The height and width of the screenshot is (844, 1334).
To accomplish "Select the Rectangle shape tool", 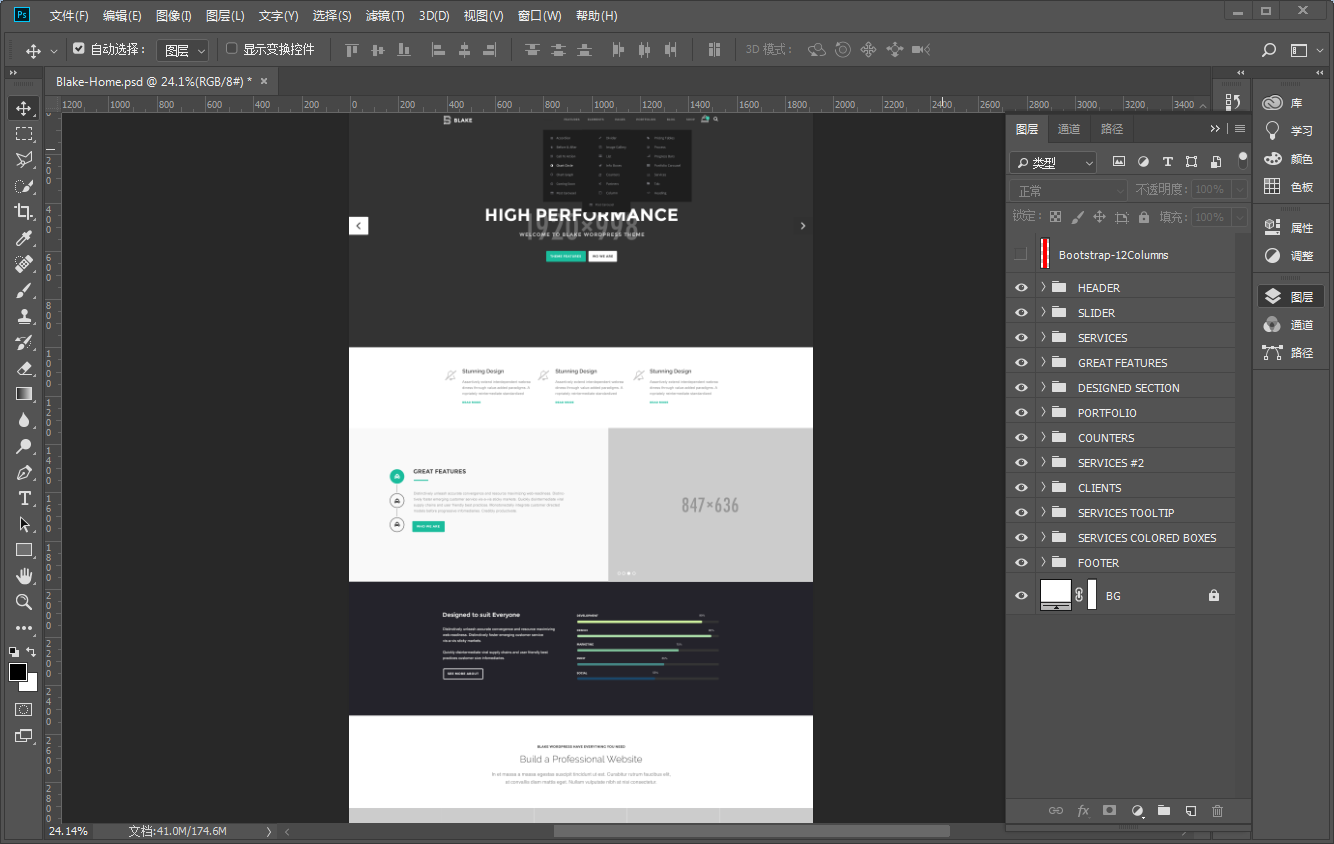I will point(24,550).
